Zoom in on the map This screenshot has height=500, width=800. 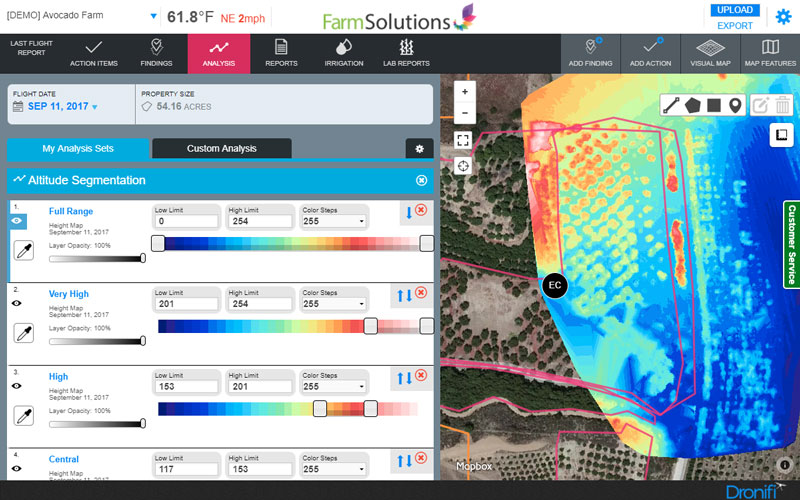click(x=463, y=90)
